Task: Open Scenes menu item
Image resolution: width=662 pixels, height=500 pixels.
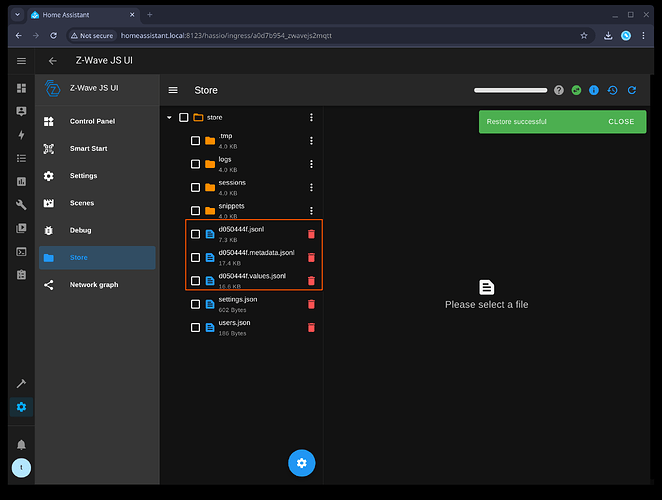Action: tap(97, 203)
